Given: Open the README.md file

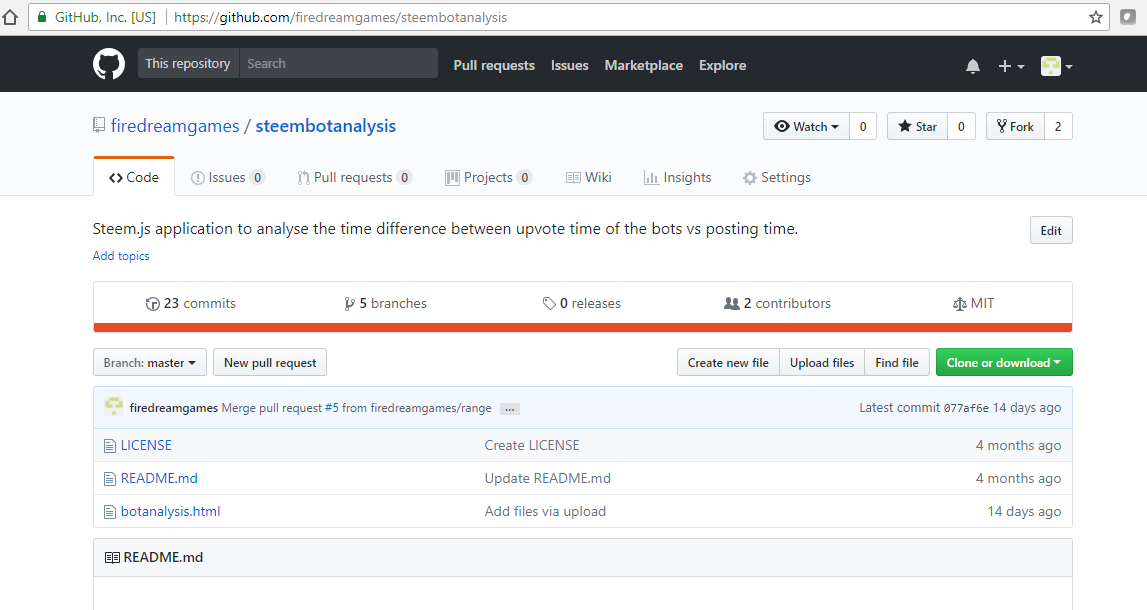Looking at the screenshot, I should click(x=159, y=478).
